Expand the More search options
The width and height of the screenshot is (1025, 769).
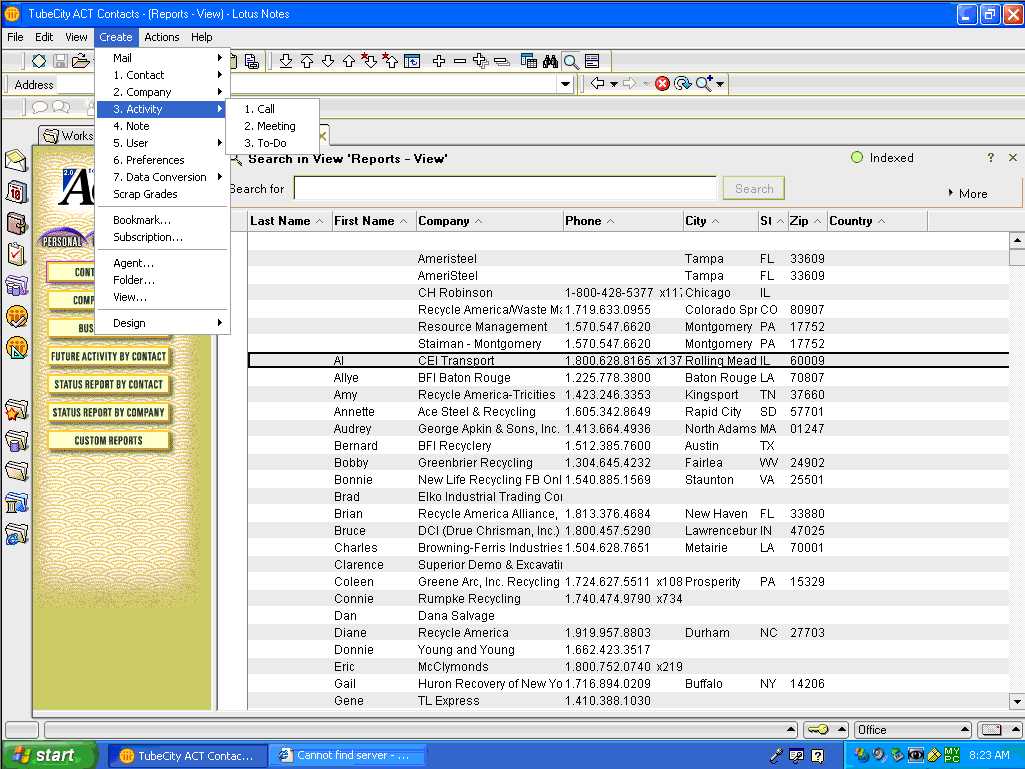(968, 194)
